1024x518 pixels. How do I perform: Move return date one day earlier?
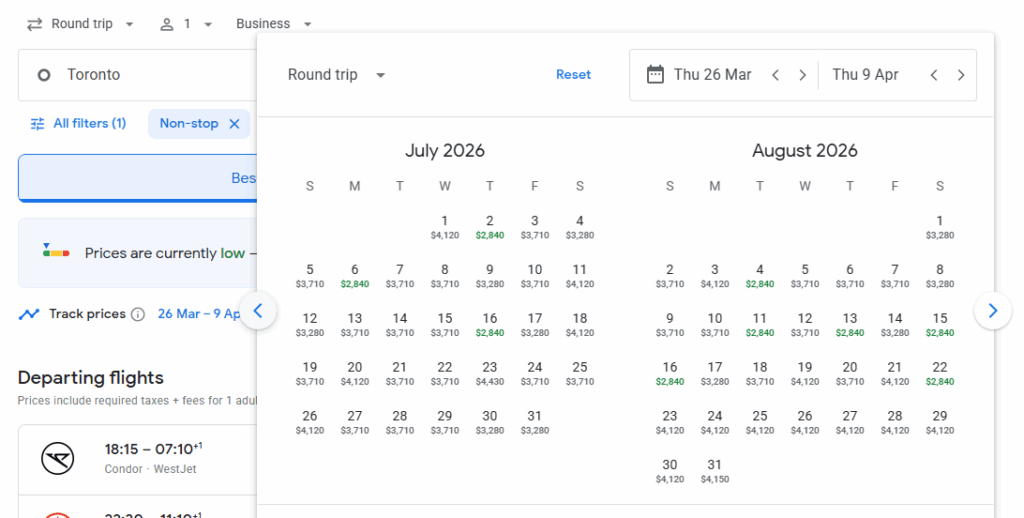tap(933, 75)
